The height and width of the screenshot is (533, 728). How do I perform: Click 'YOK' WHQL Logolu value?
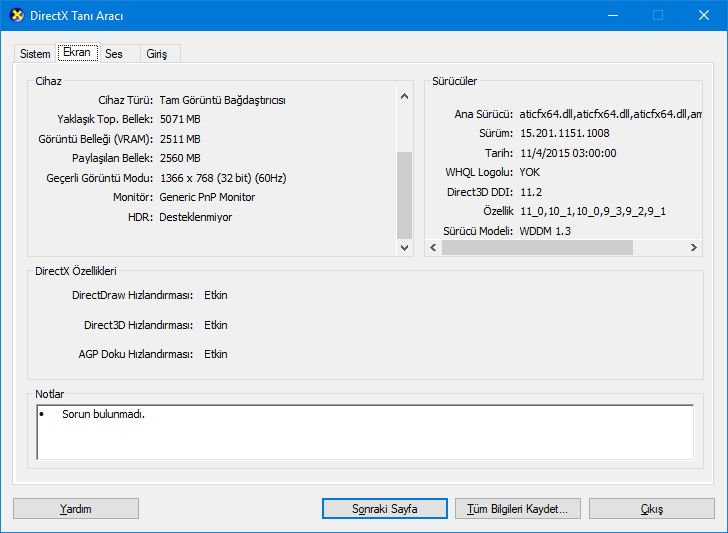pos(530,172)
